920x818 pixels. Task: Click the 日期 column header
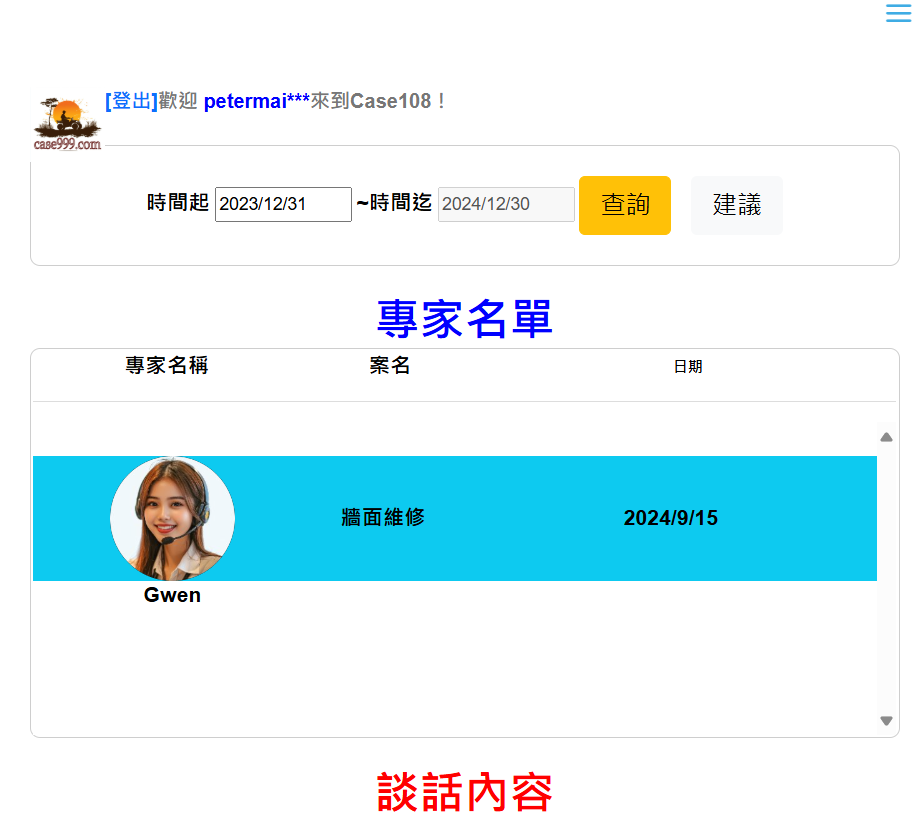click(688, 367)
